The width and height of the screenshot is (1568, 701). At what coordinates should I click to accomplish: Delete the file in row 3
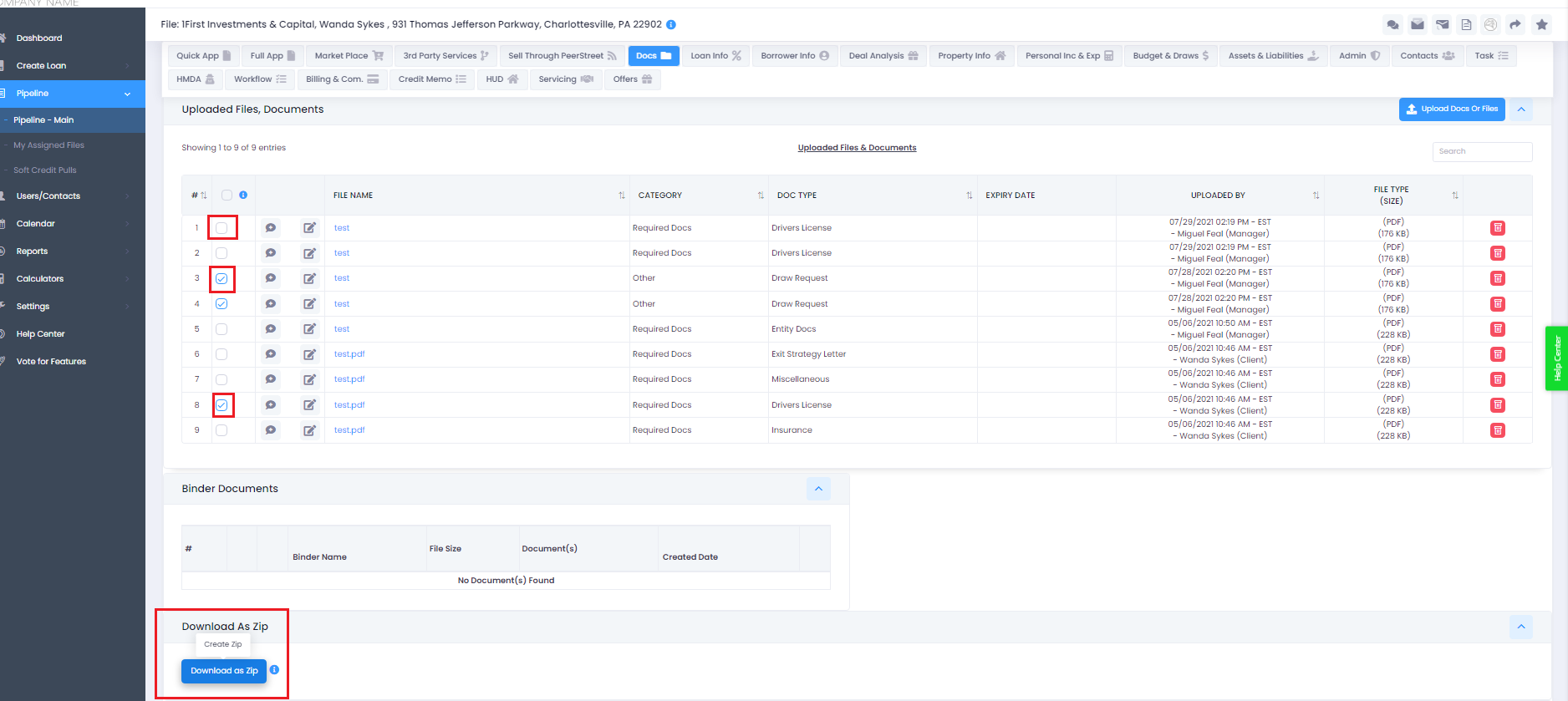[x=1498, y=278]
